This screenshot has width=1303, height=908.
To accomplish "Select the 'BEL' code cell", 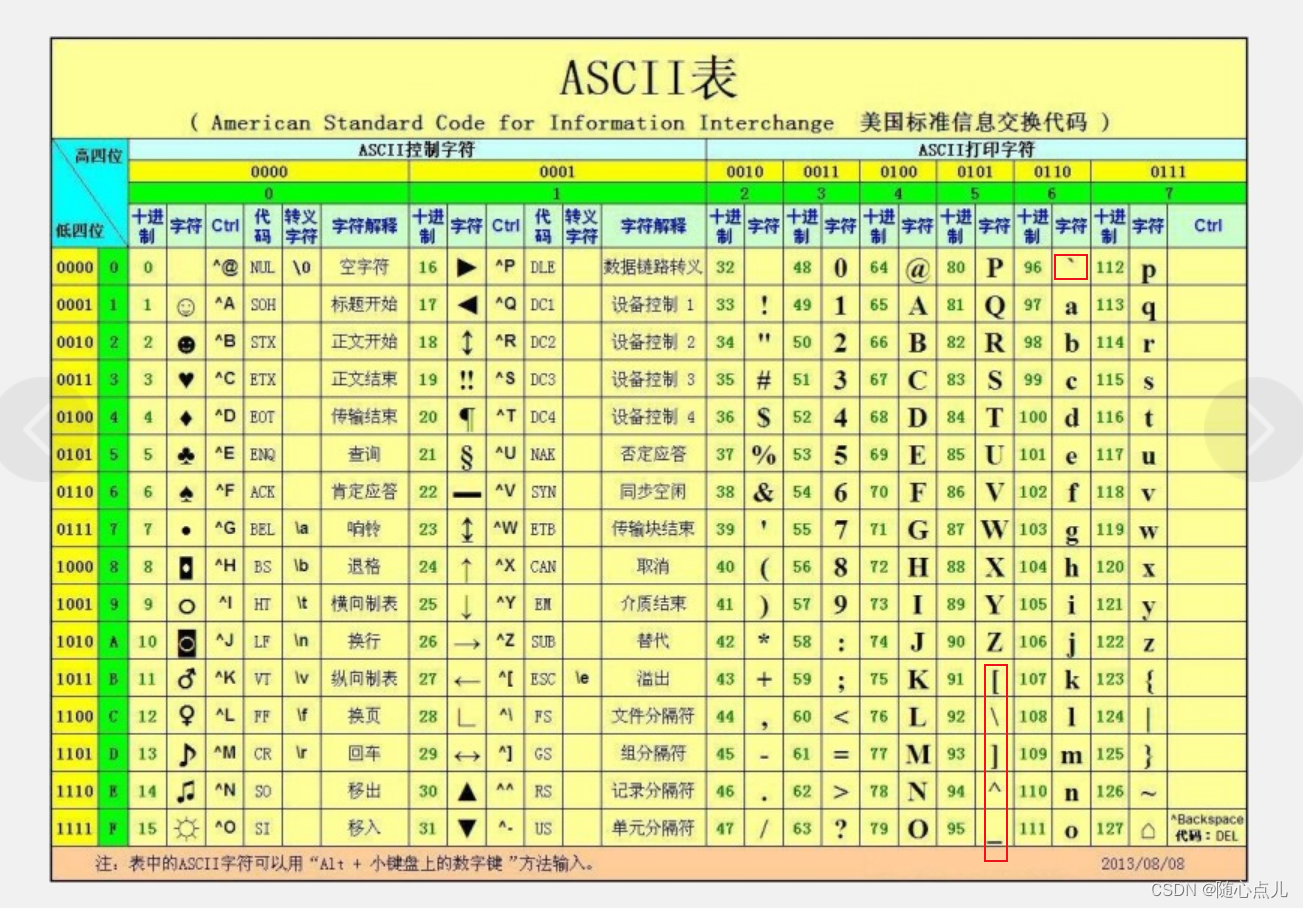I will click(262, 529).
